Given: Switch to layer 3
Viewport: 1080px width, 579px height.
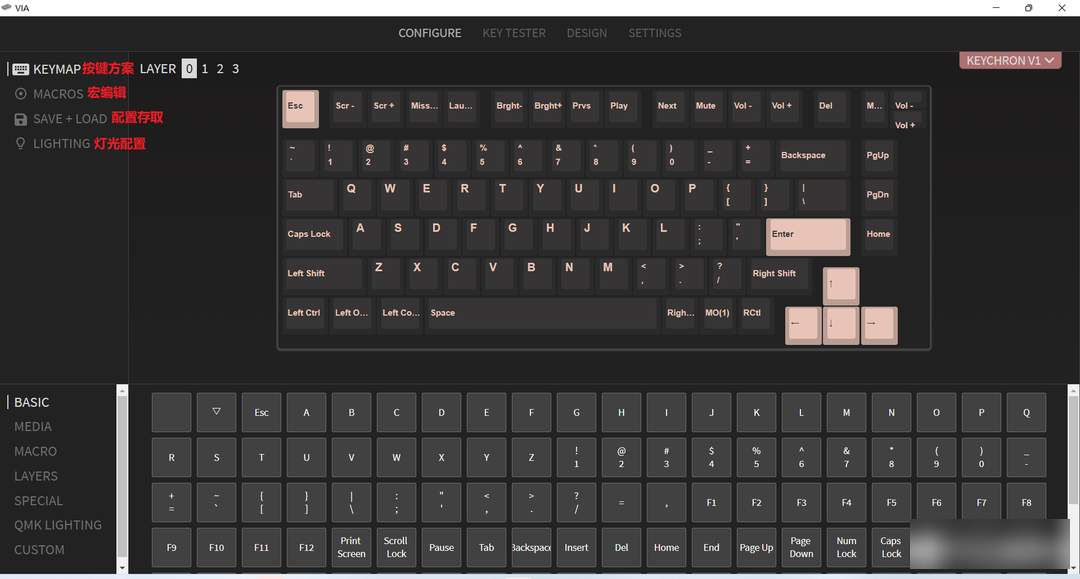Looking at the screenshot, I should click(x=236, y=69).
